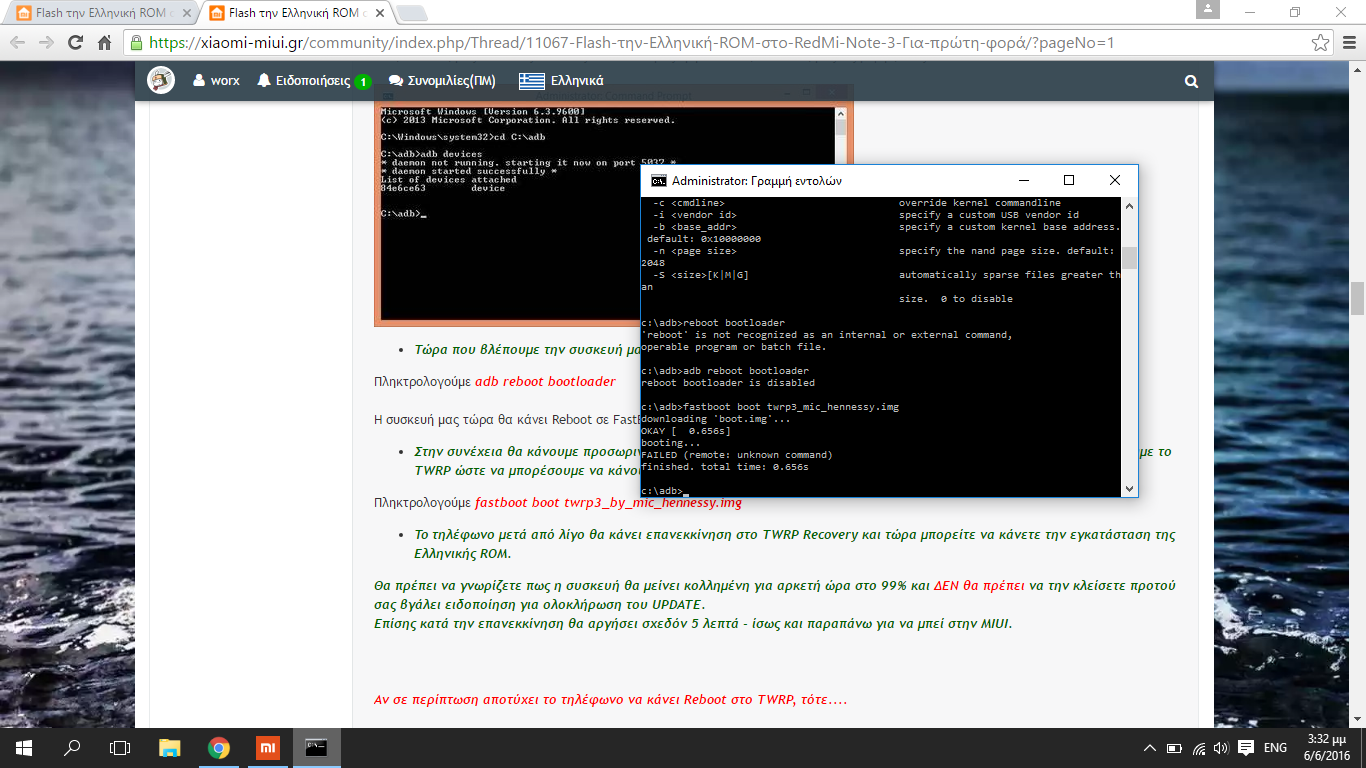Click the command prompt window title icon
Image resolution: width=1366 pixels, height=768 pixels.
(x=659, y=181)
